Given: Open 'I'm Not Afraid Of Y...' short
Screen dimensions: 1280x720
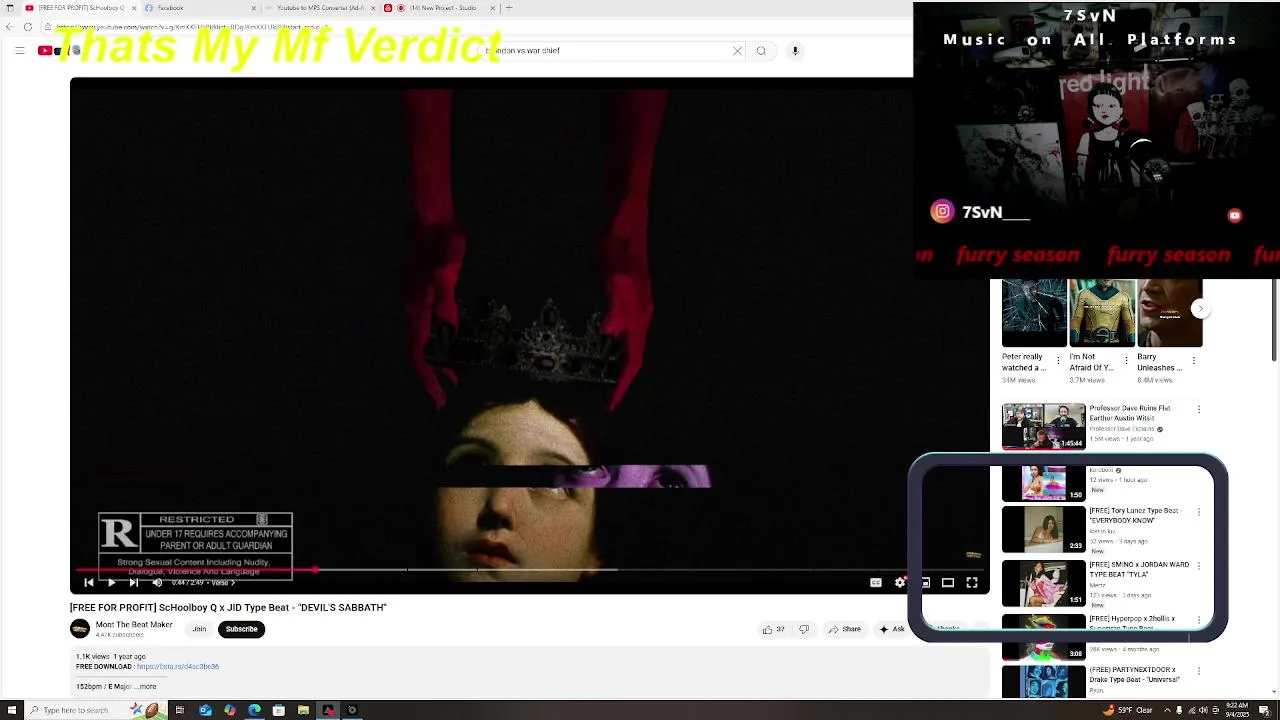Looking at the screenshot, I should pyautogui.click(x=1102, y=313).
